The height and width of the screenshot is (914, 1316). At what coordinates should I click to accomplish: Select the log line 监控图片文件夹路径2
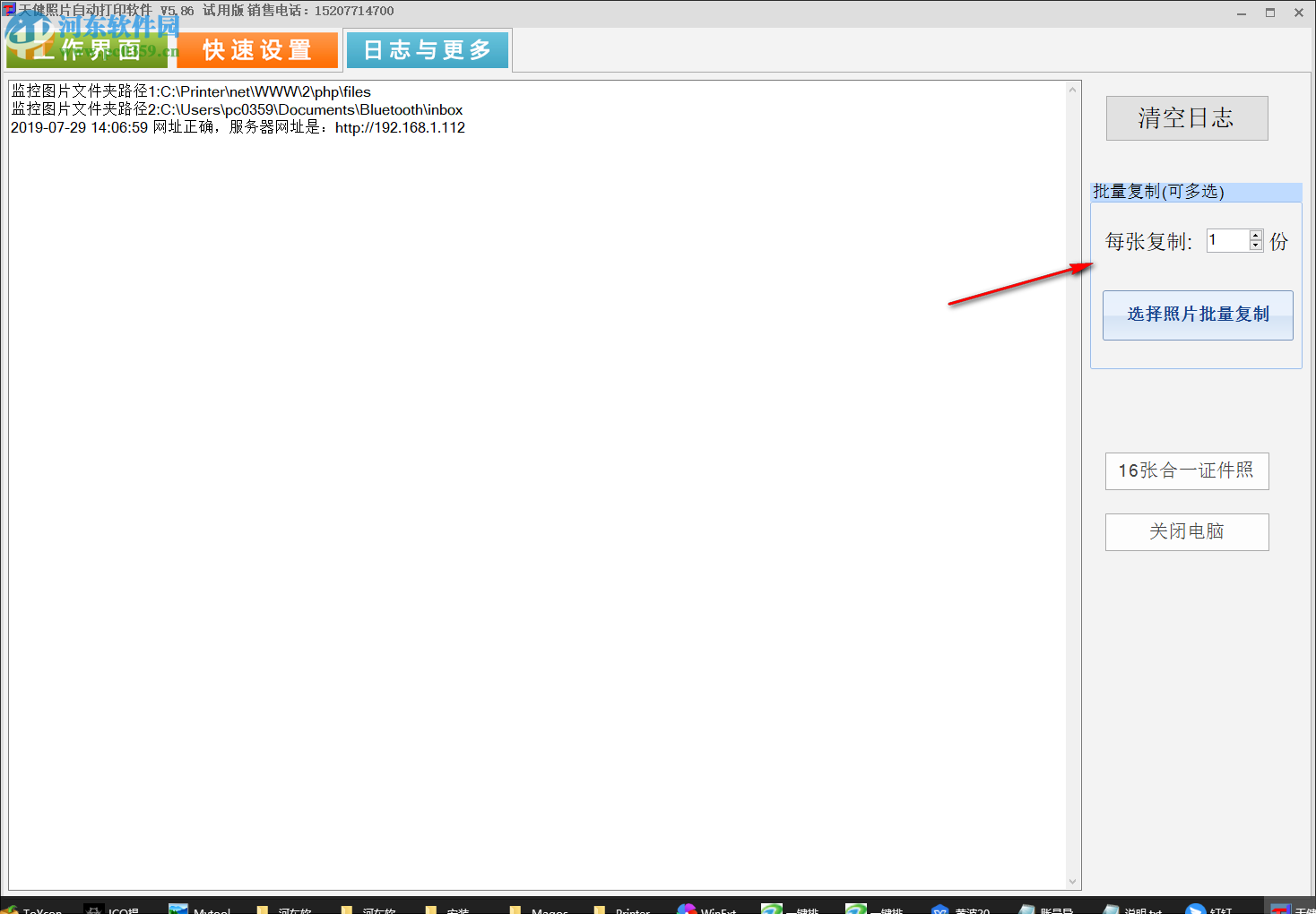coord(237,109)
